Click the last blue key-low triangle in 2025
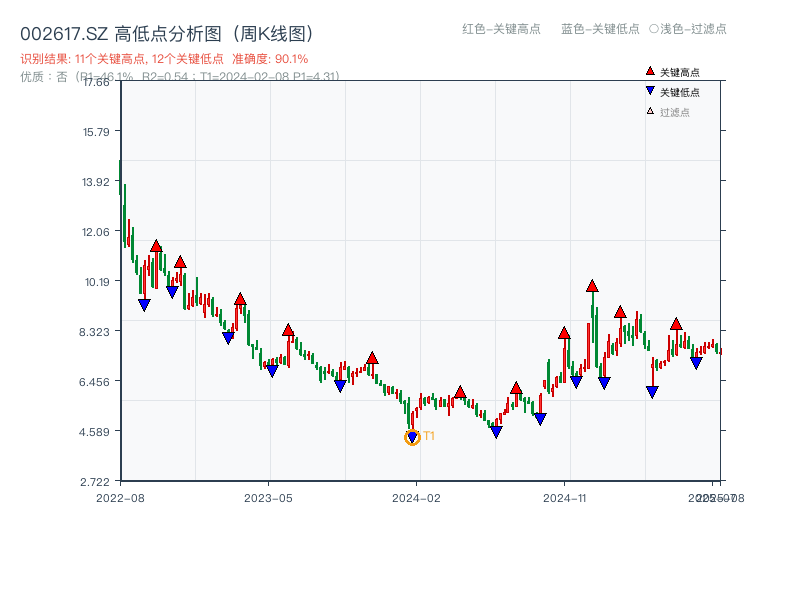 click(696, 363)
